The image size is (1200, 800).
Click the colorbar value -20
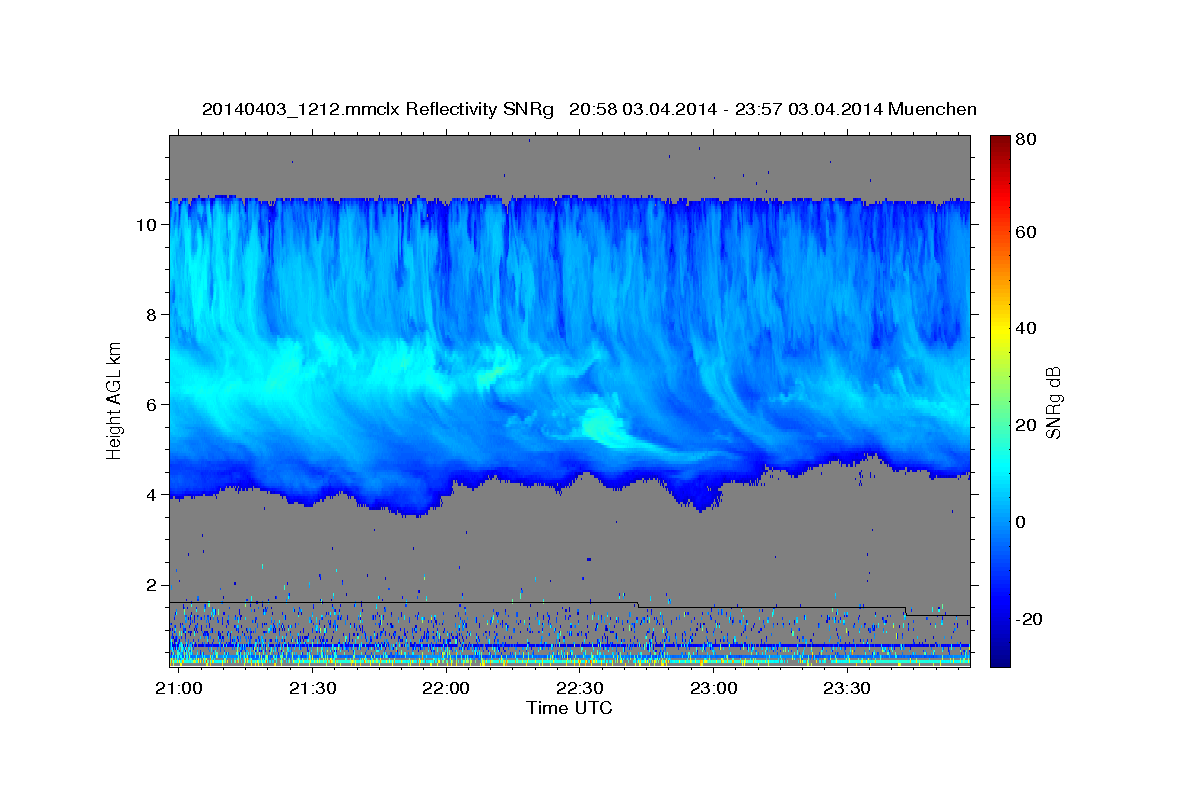[1028, 619]
